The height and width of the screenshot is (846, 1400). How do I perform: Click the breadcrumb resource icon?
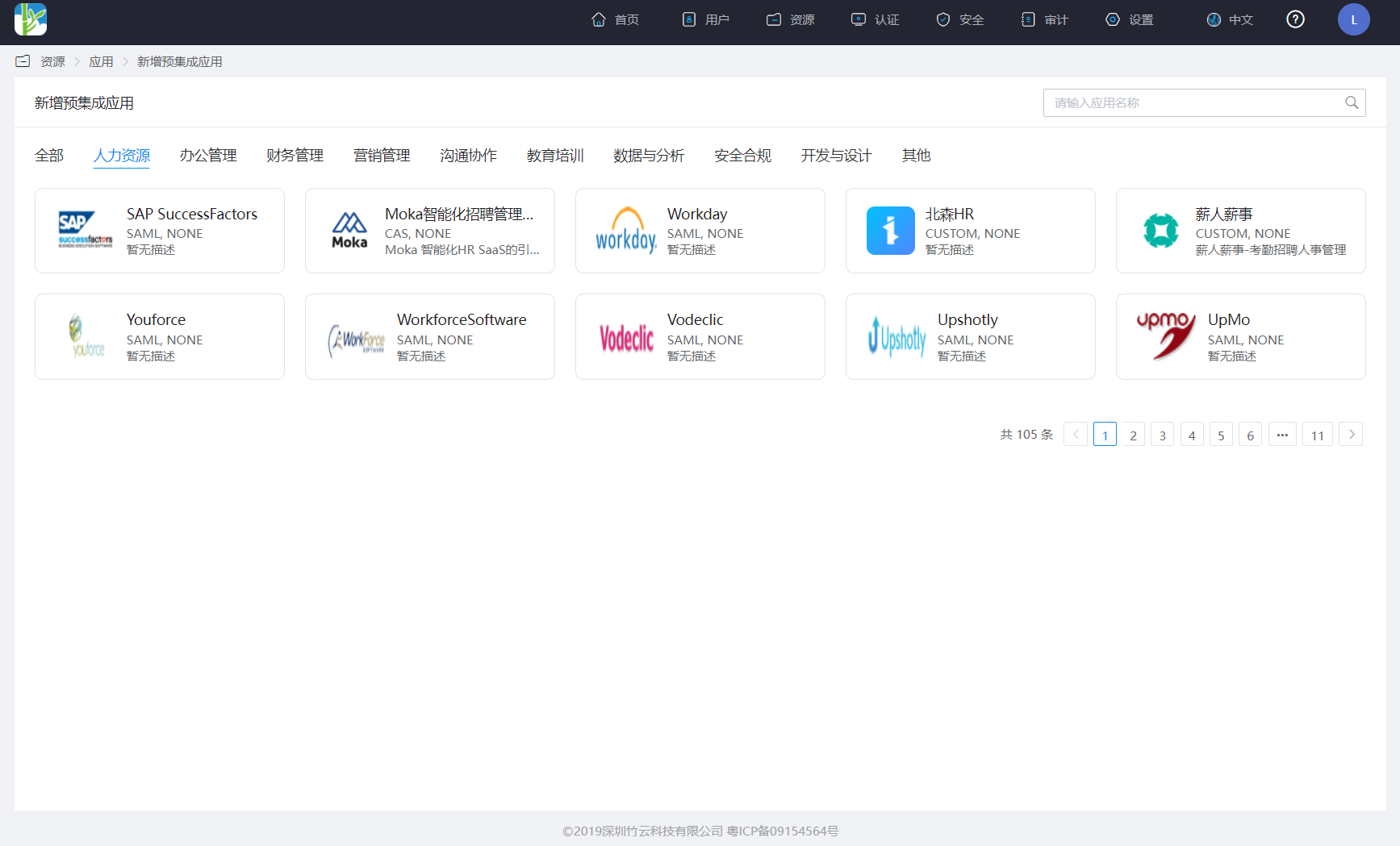coord(23,61)
